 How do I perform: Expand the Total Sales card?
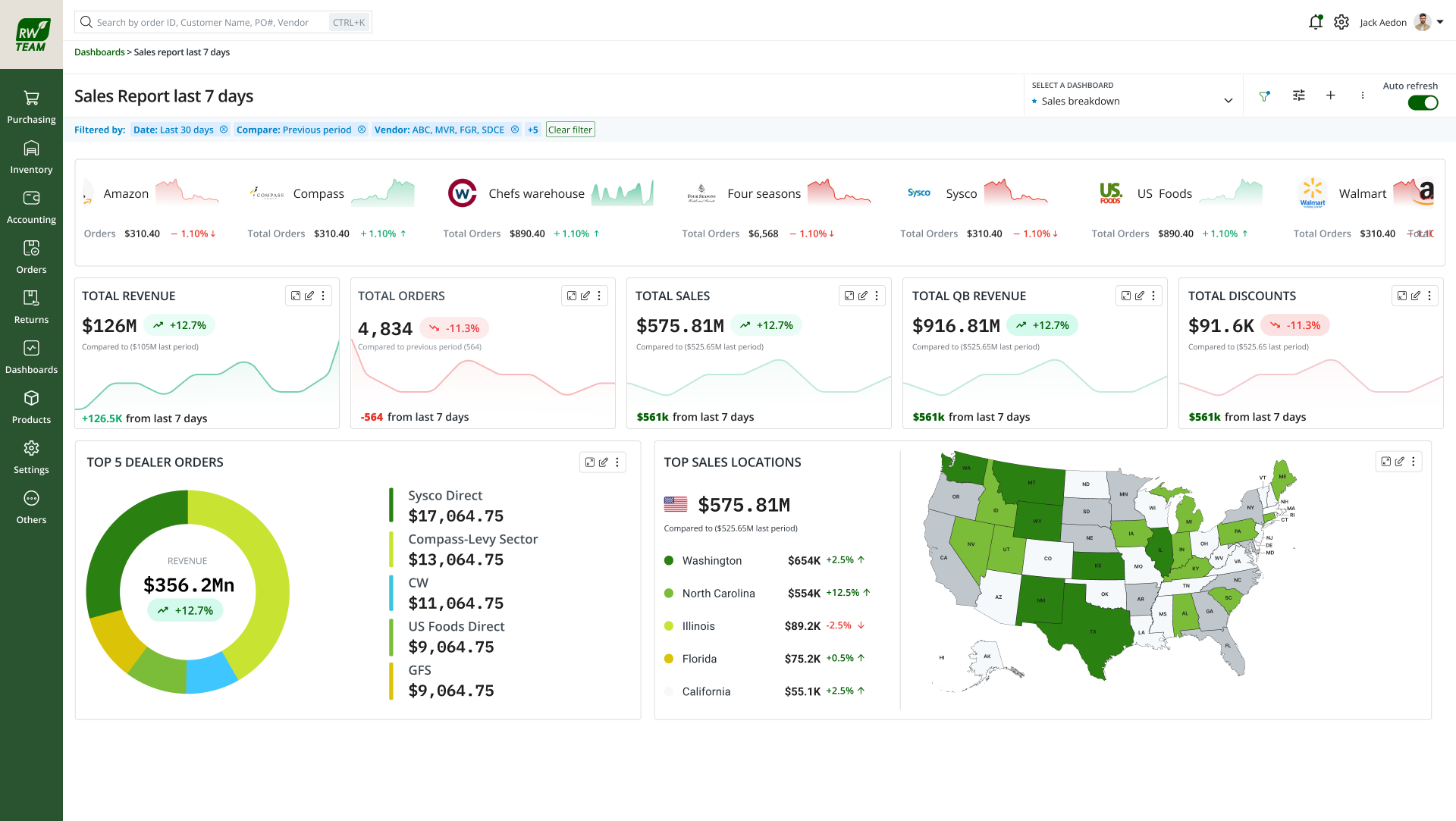pos(849,296)
